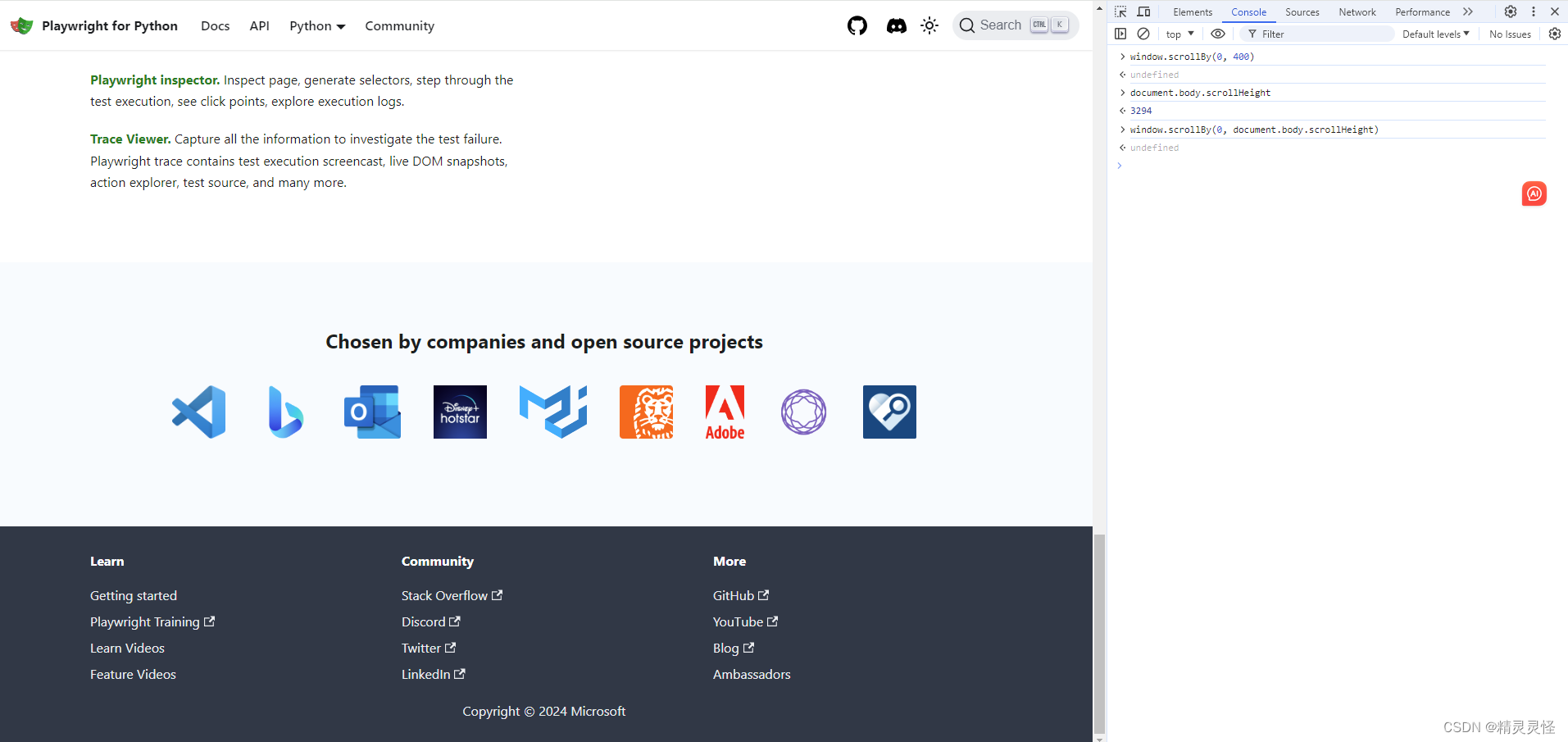Image resolution: width=1568 pixels, height=742 pixels.
Task: Click the Search magnifier box
Action: pyautogui.click(x=1016, y=25)
